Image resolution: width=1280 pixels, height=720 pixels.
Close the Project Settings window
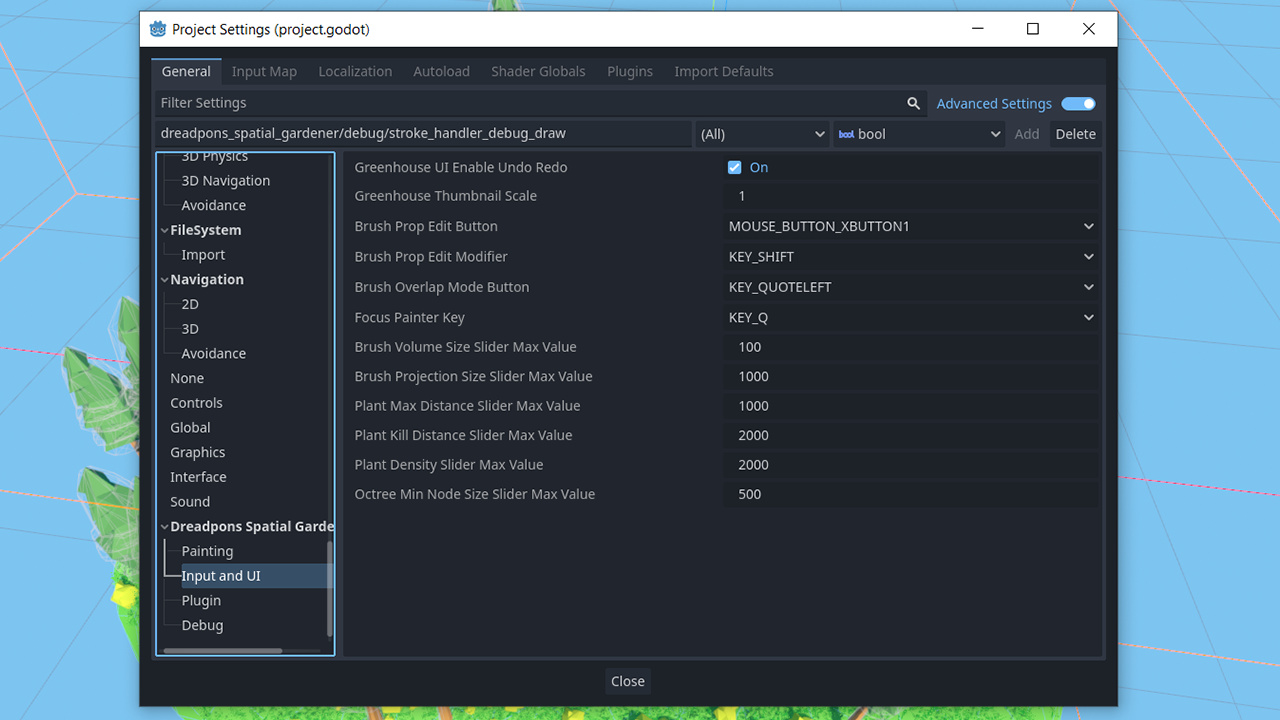1089,29
